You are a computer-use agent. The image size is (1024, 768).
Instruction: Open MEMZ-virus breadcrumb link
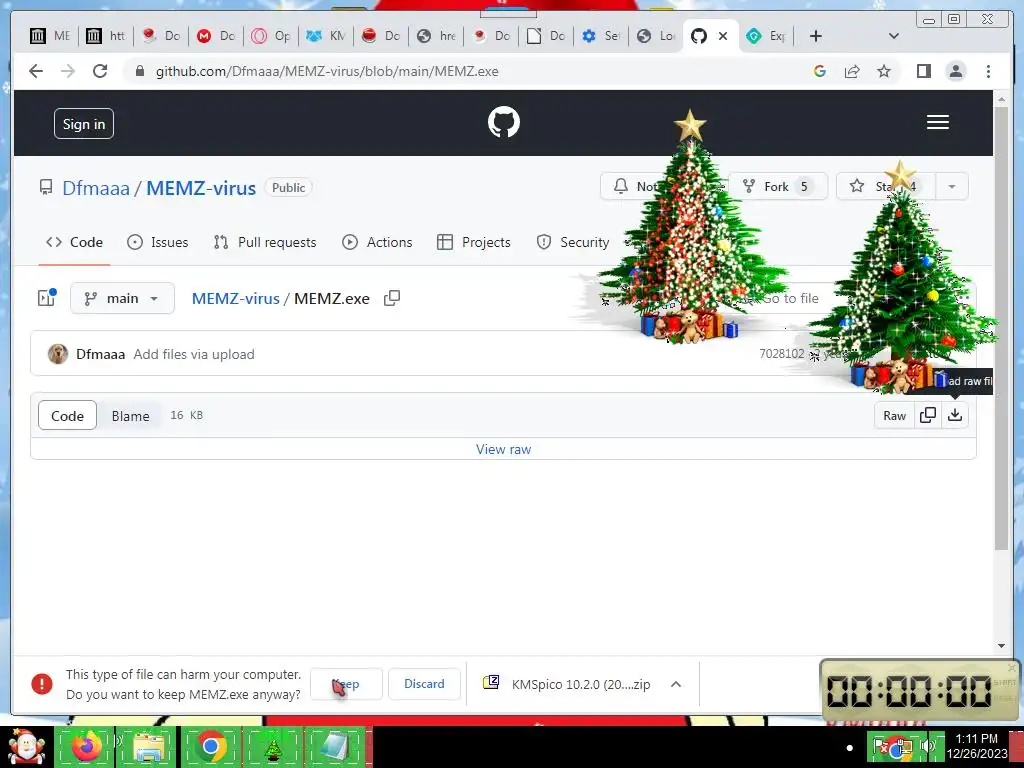(236, 298)
